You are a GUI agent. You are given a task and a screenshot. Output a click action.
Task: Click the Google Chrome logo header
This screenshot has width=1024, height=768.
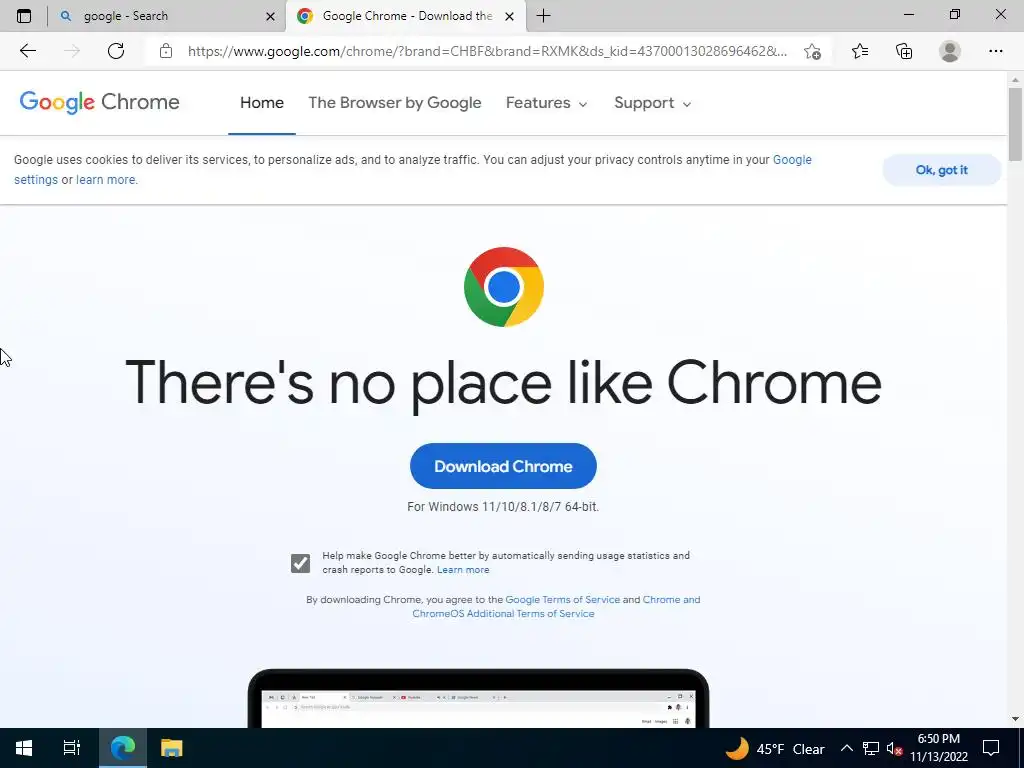[x=99, y=103]
